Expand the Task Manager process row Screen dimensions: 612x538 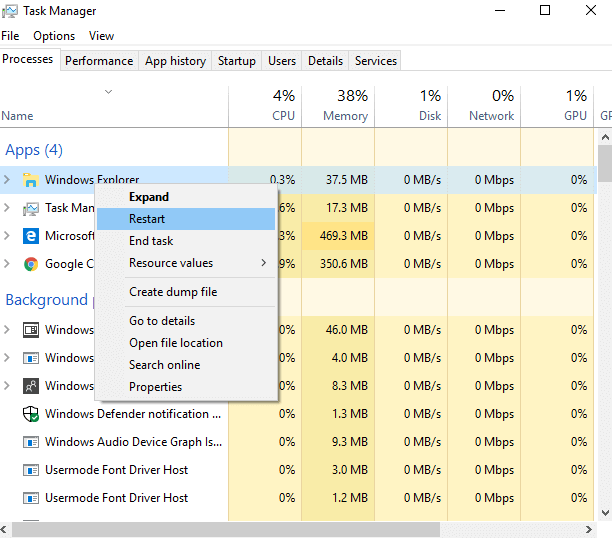7,208
